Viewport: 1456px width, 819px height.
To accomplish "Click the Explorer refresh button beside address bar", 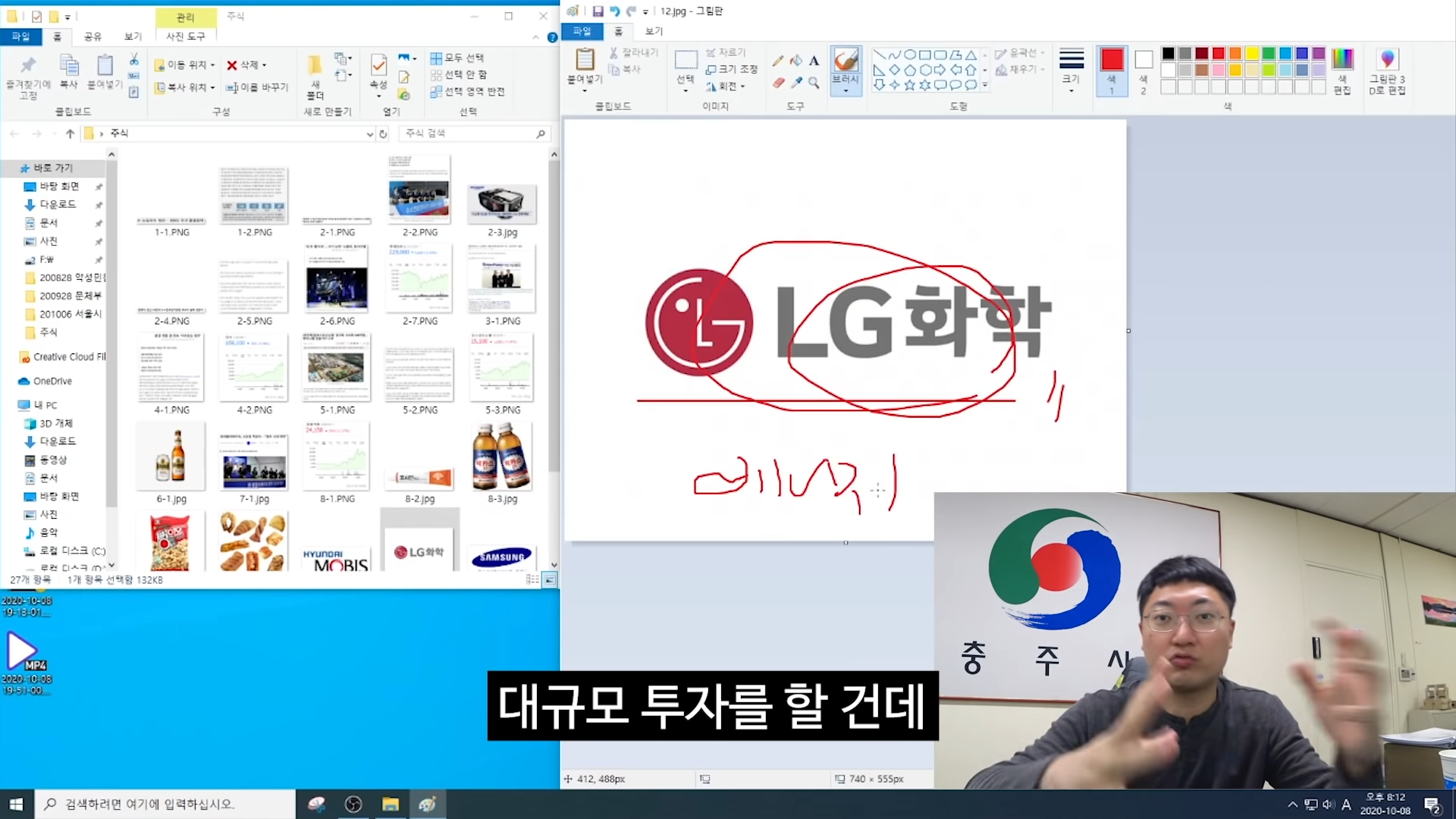I will pyautogui.click(x=383, y=133).
